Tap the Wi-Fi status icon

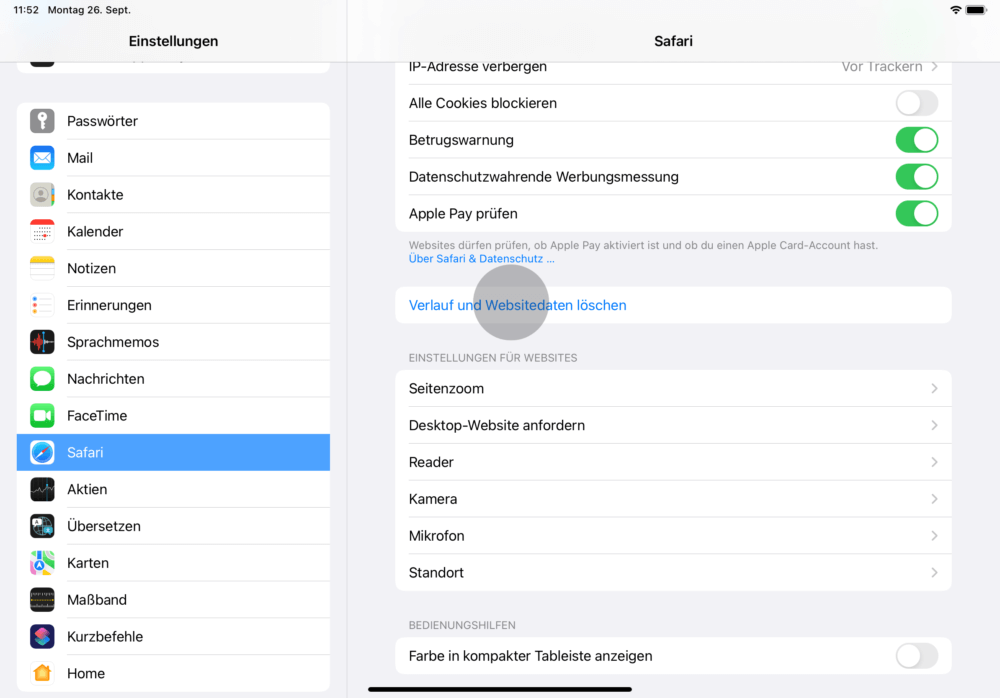pos(955,10)
